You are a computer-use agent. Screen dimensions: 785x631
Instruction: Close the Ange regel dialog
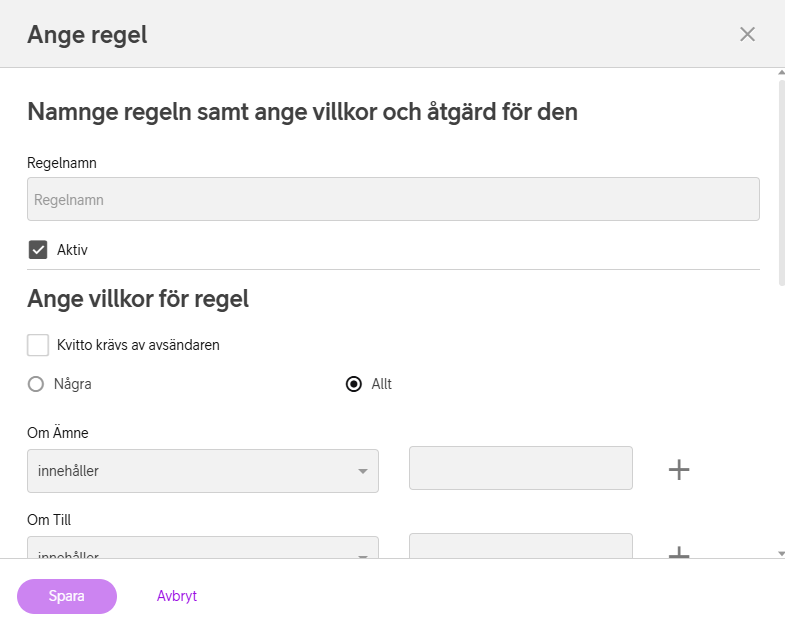coord(747,34)
